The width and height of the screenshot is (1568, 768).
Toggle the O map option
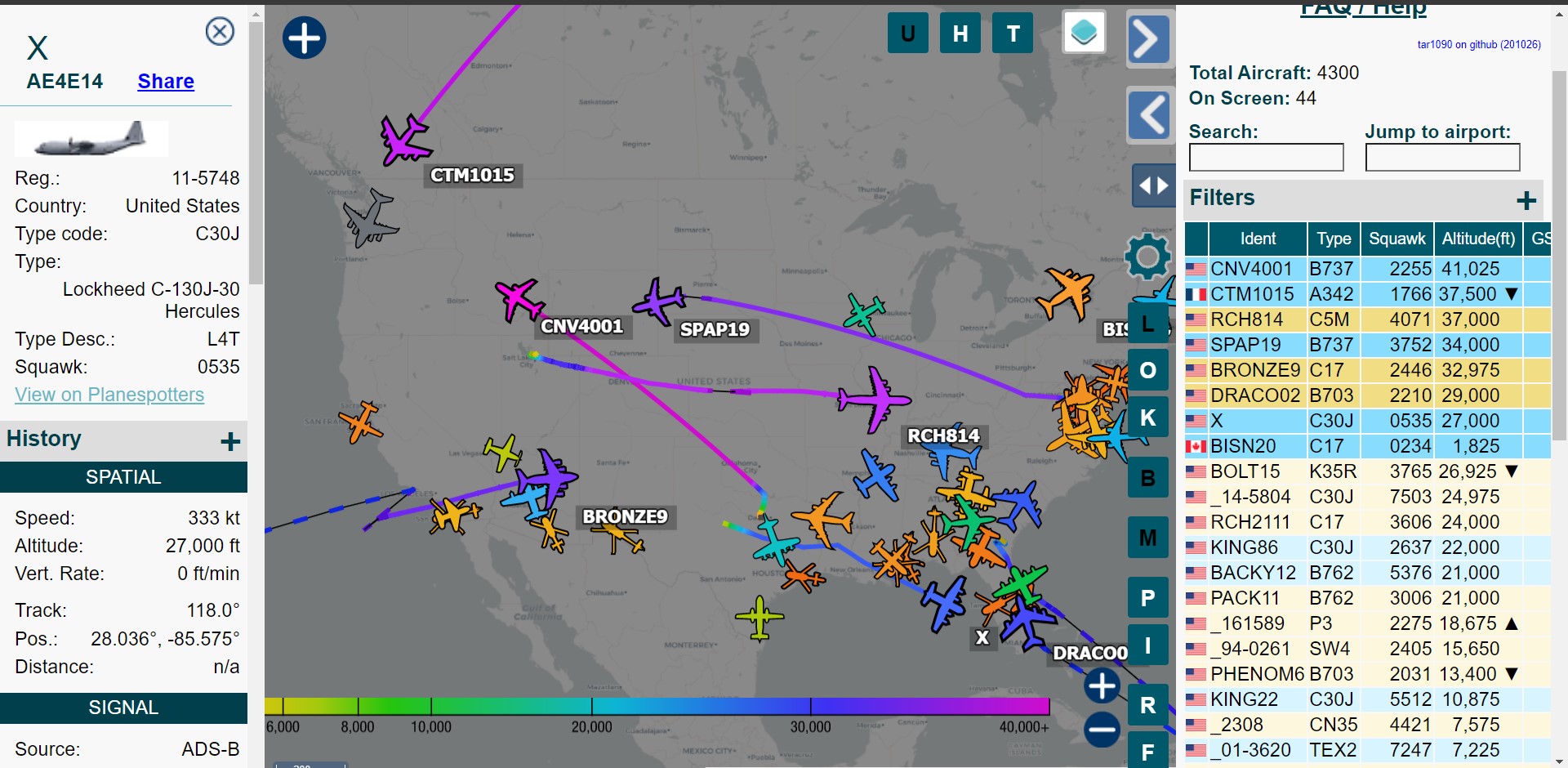click(x=1148, y=370)
